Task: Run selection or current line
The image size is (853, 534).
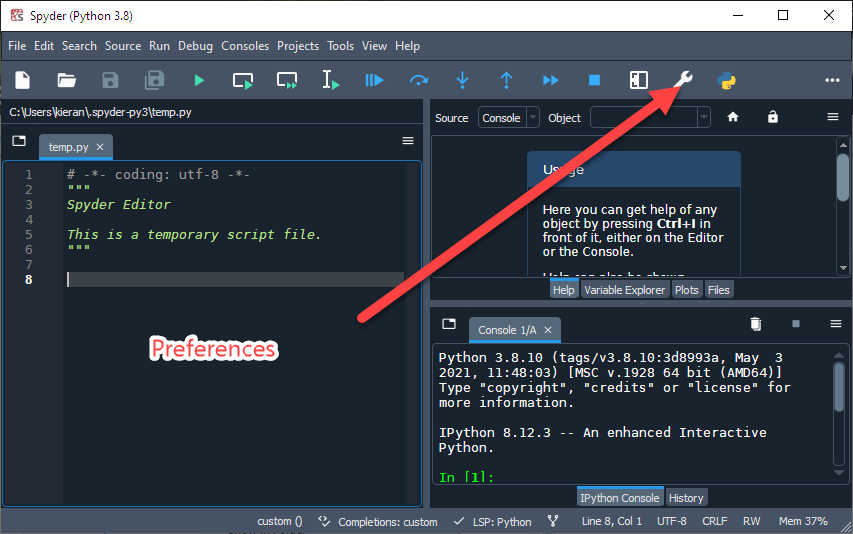Action: [330, 80]
